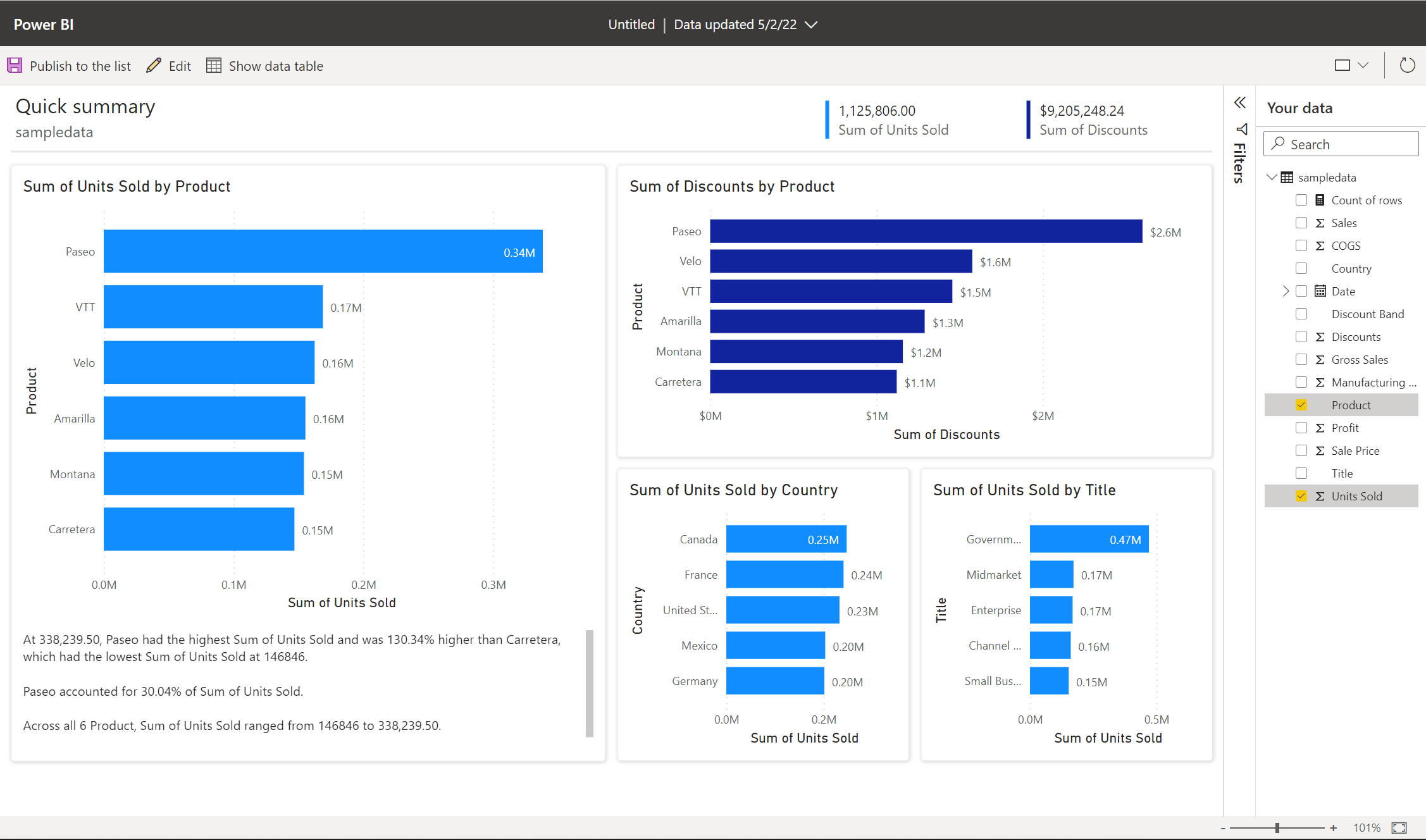Click the refresh/rotate icon top right
This screenshot has height=840, width=1426.
(1407, 65)
